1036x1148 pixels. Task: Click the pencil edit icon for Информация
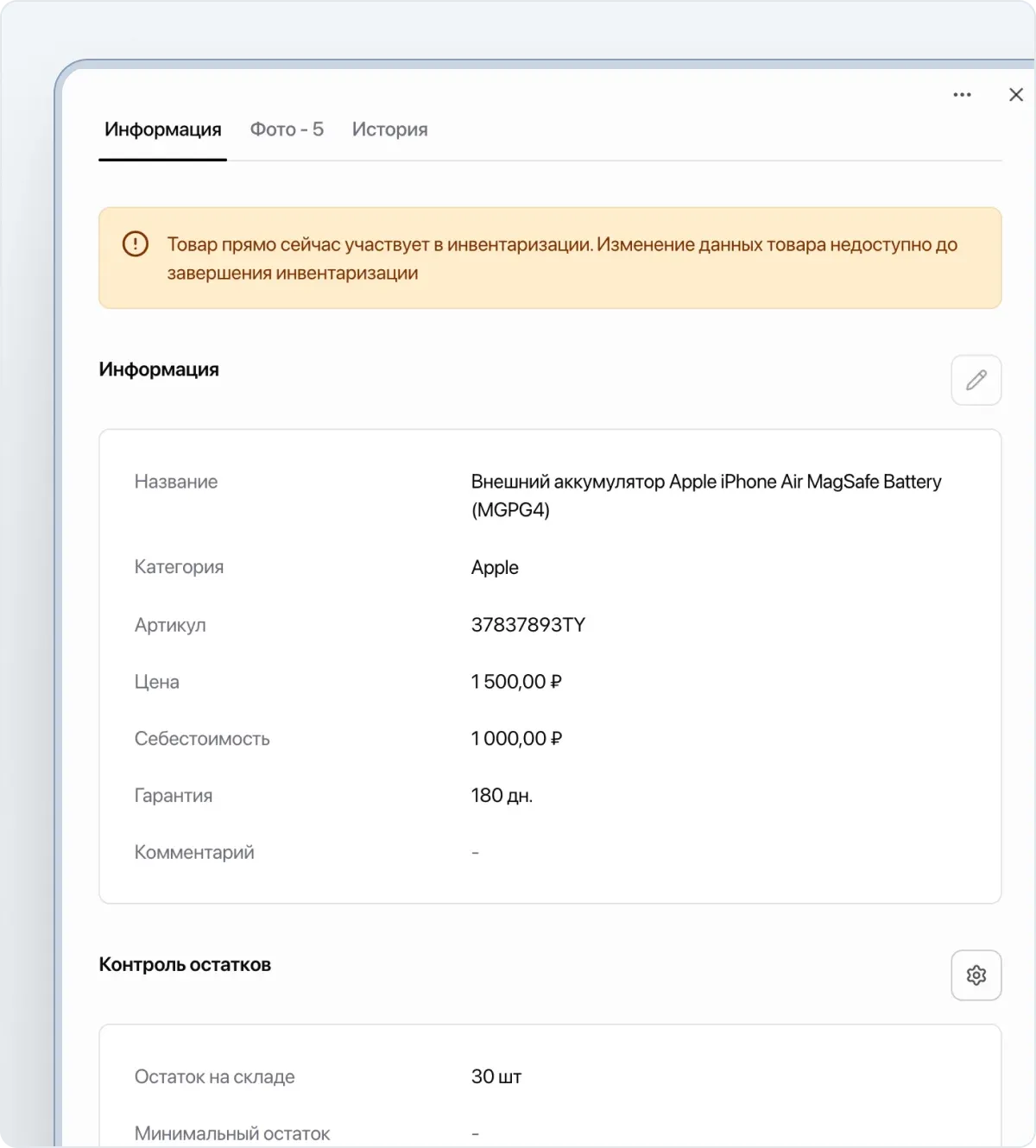coord(976,380)
